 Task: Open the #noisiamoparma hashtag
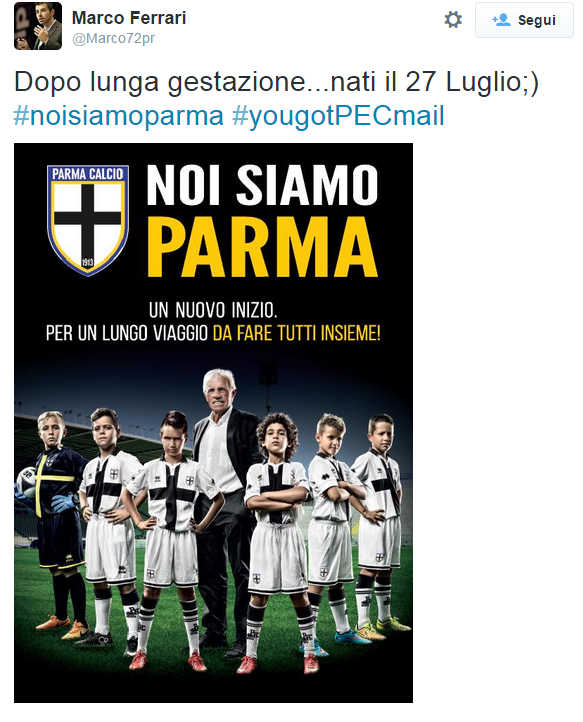pyautogui.click(x=118, y=115)
